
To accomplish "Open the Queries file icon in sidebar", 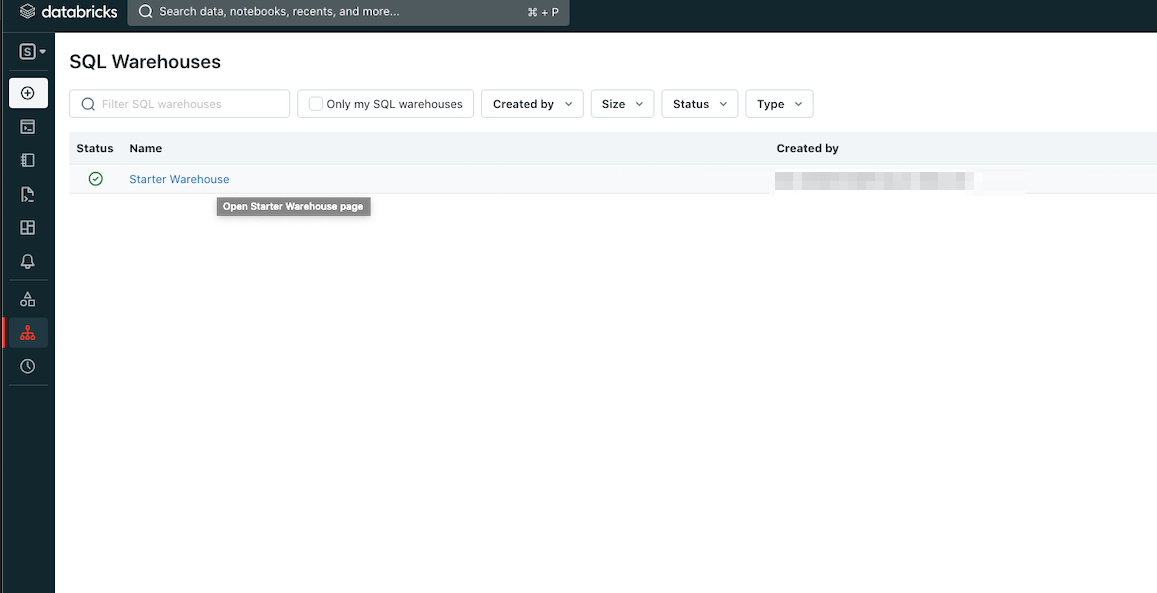I will pyautogui.click(x=28, y=194).
